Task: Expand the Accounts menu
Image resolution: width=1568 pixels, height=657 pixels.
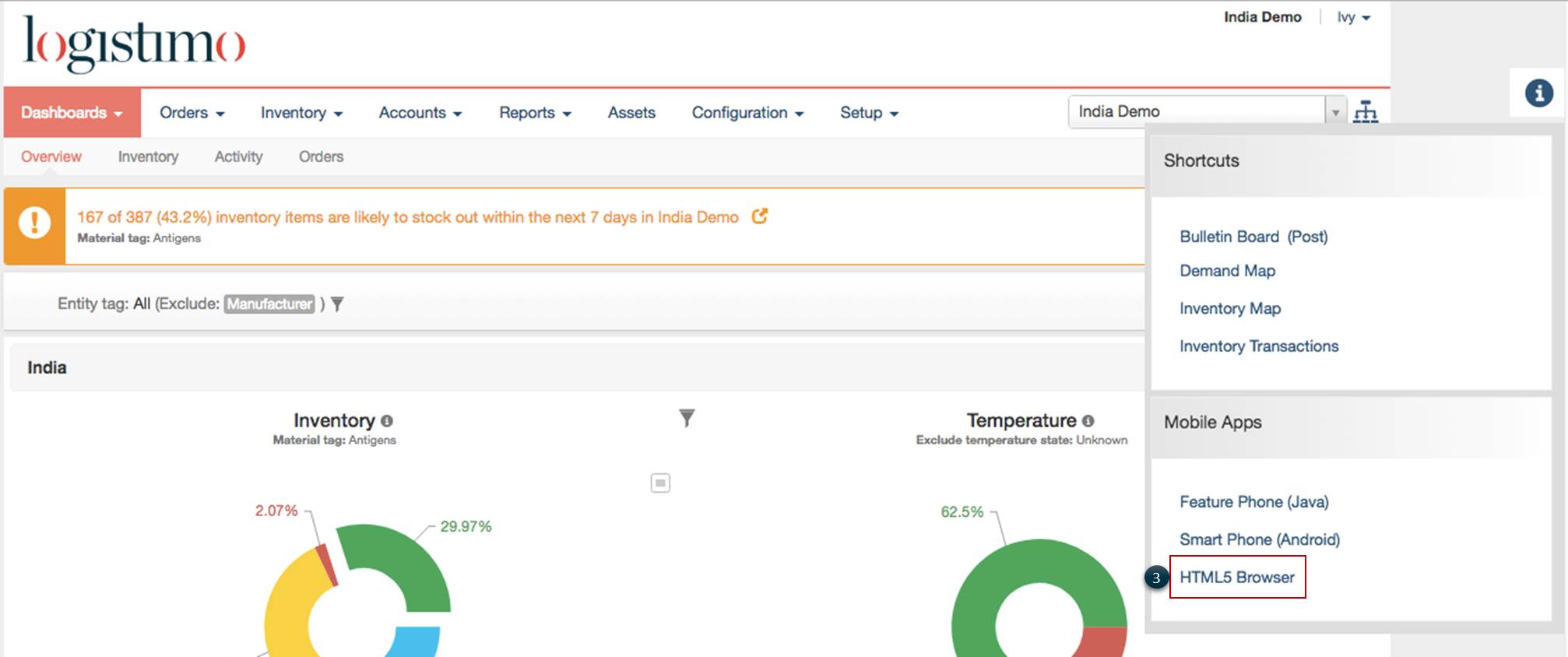Action: pos(420,113)
